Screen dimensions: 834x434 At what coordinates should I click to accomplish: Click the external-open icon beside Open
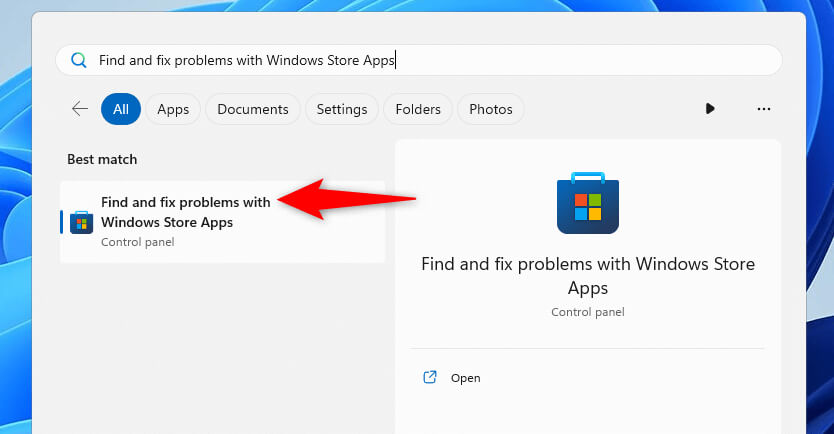pos(430,378)
